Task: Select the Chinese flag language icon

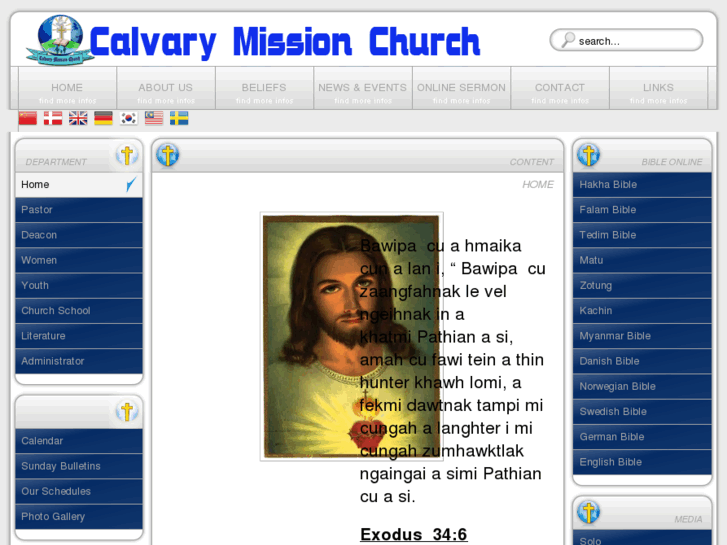Action: pyautogui.click(x=28, y=118)
